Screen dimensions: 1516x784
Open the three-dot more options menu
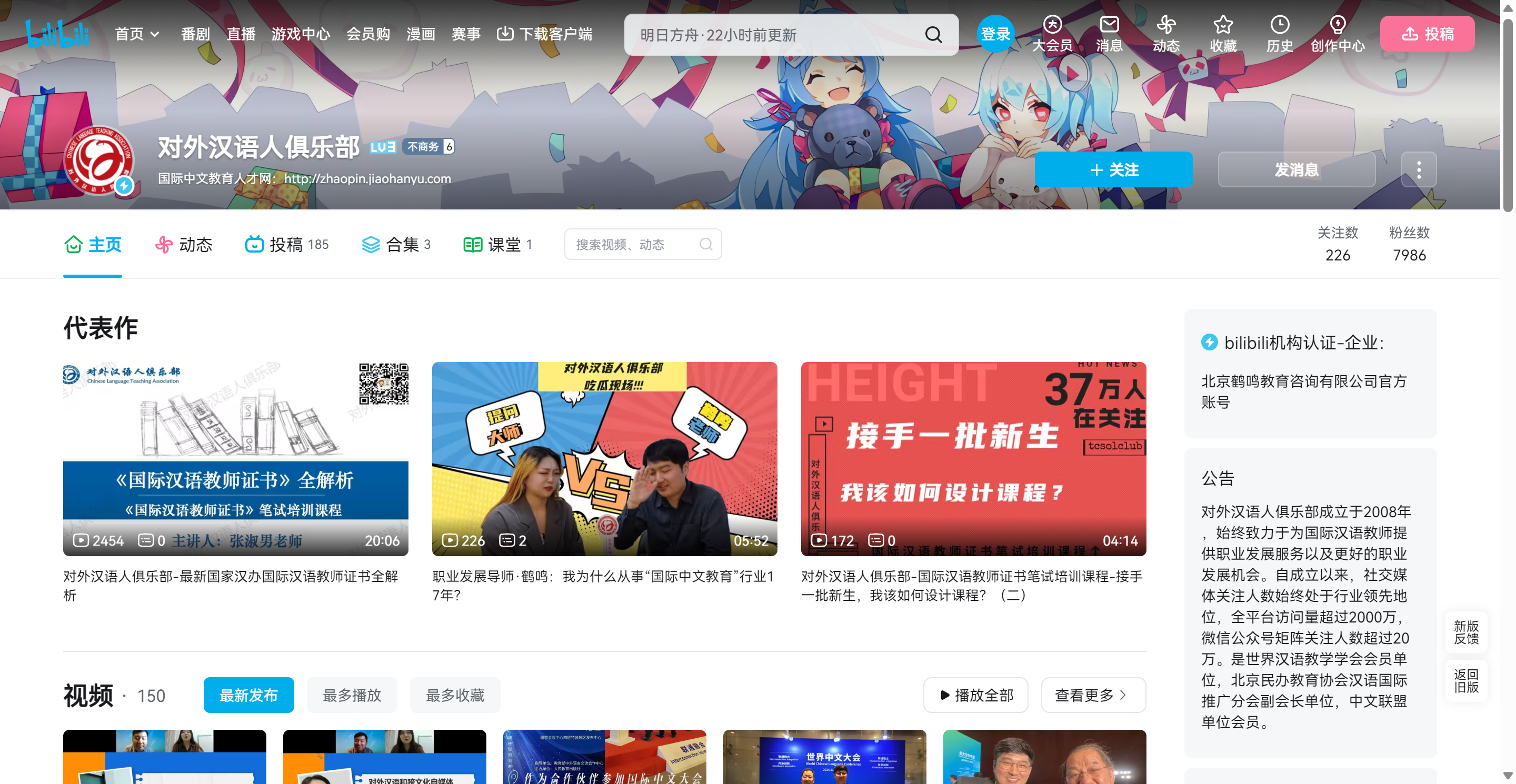(1419, 169)
